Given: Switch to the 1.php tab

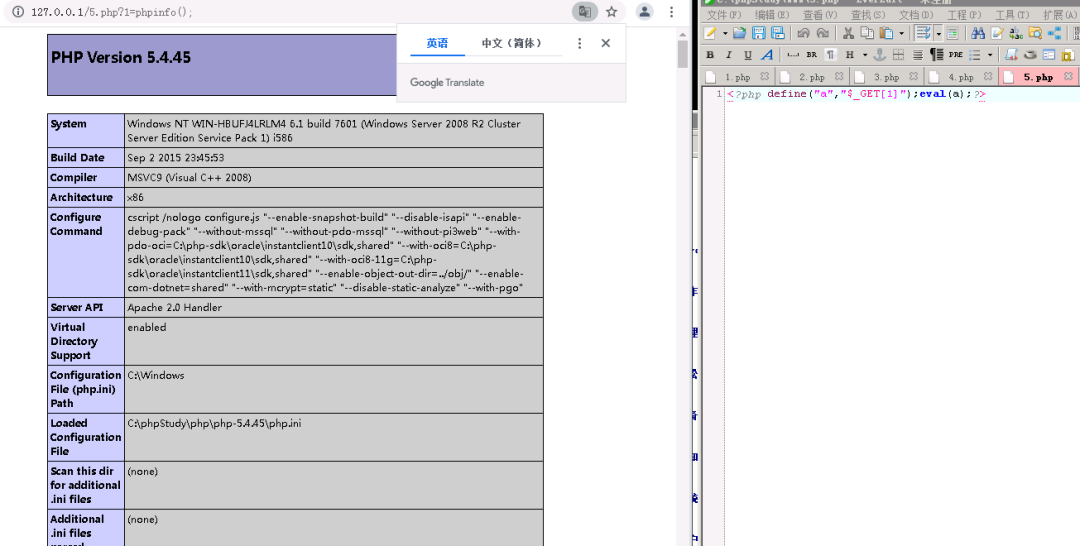Looking at the screenshot, I should pyautogui.click(x=738, y=77).
